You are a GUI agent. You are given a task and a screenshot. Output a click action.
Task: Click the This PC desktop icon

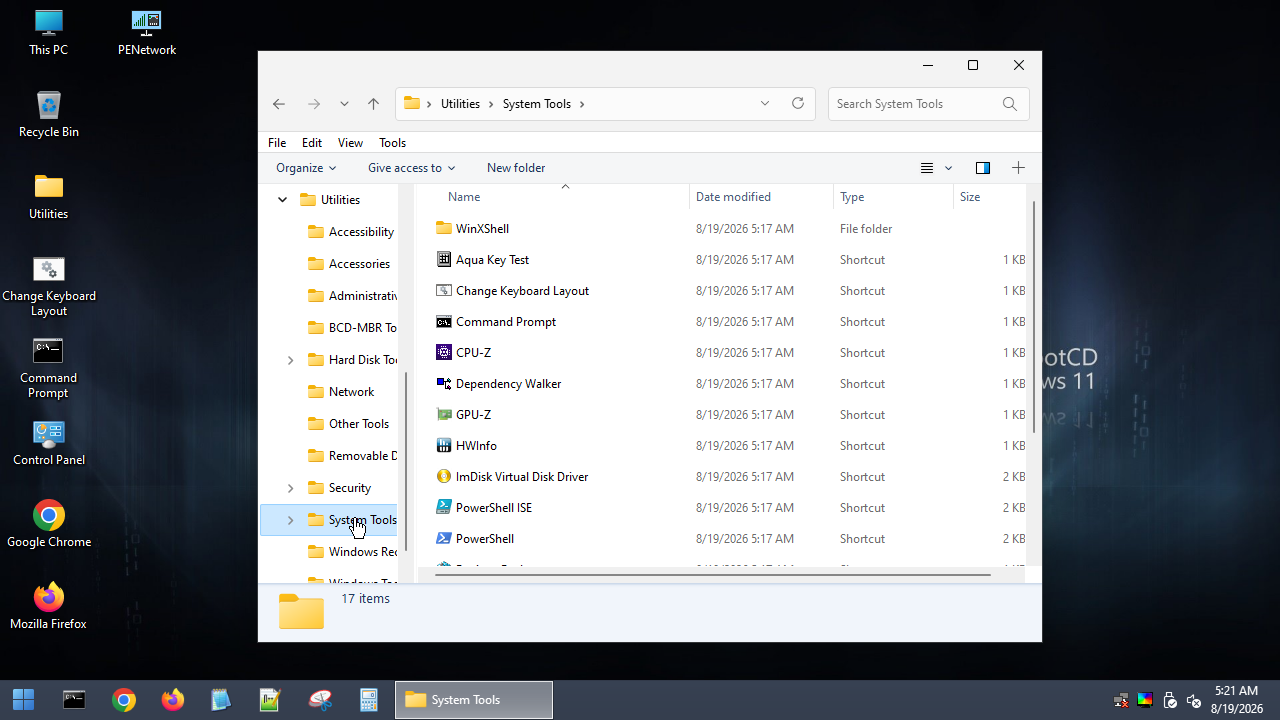click(x=48, y=32)
